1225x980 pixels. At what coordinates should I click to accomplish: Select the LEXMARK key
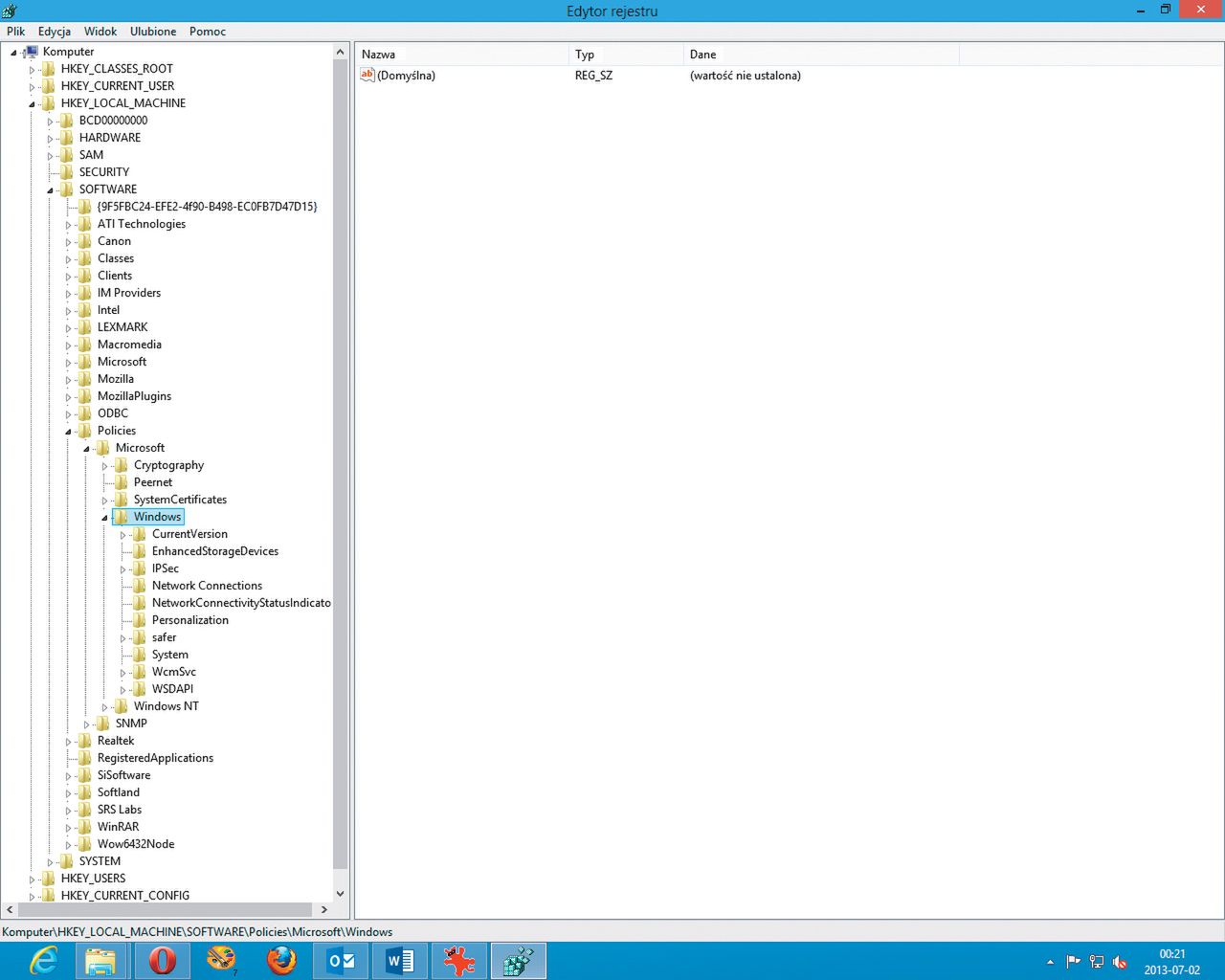pyautogui.click(x=122, y=327)
